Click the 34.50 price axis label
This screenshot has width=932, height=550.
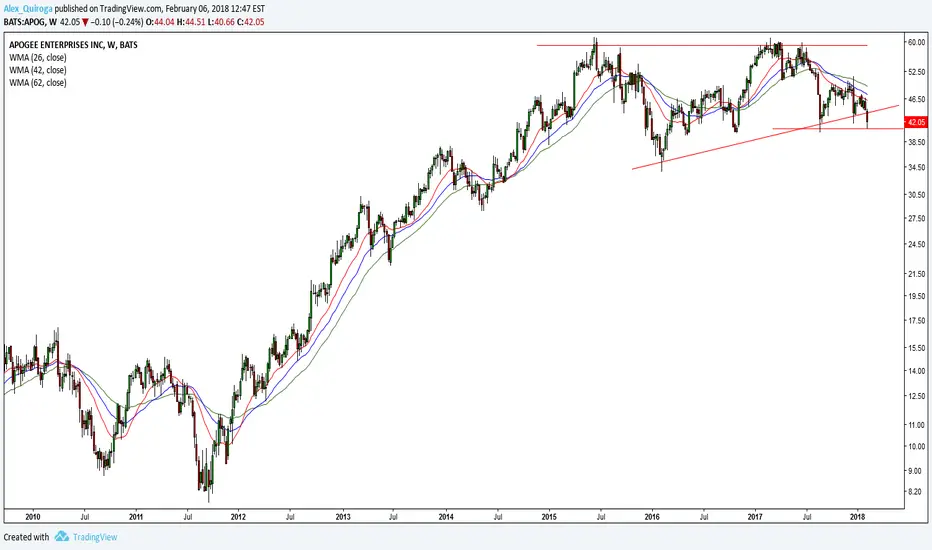[x=917, y=168]
